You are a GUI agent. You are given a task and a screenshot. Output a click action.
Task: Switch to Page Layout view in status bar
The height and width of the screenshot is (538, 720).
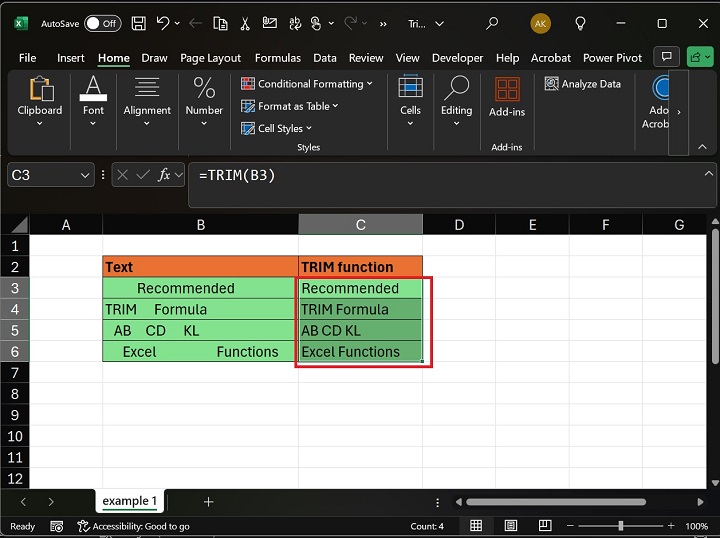pos(511,526)
